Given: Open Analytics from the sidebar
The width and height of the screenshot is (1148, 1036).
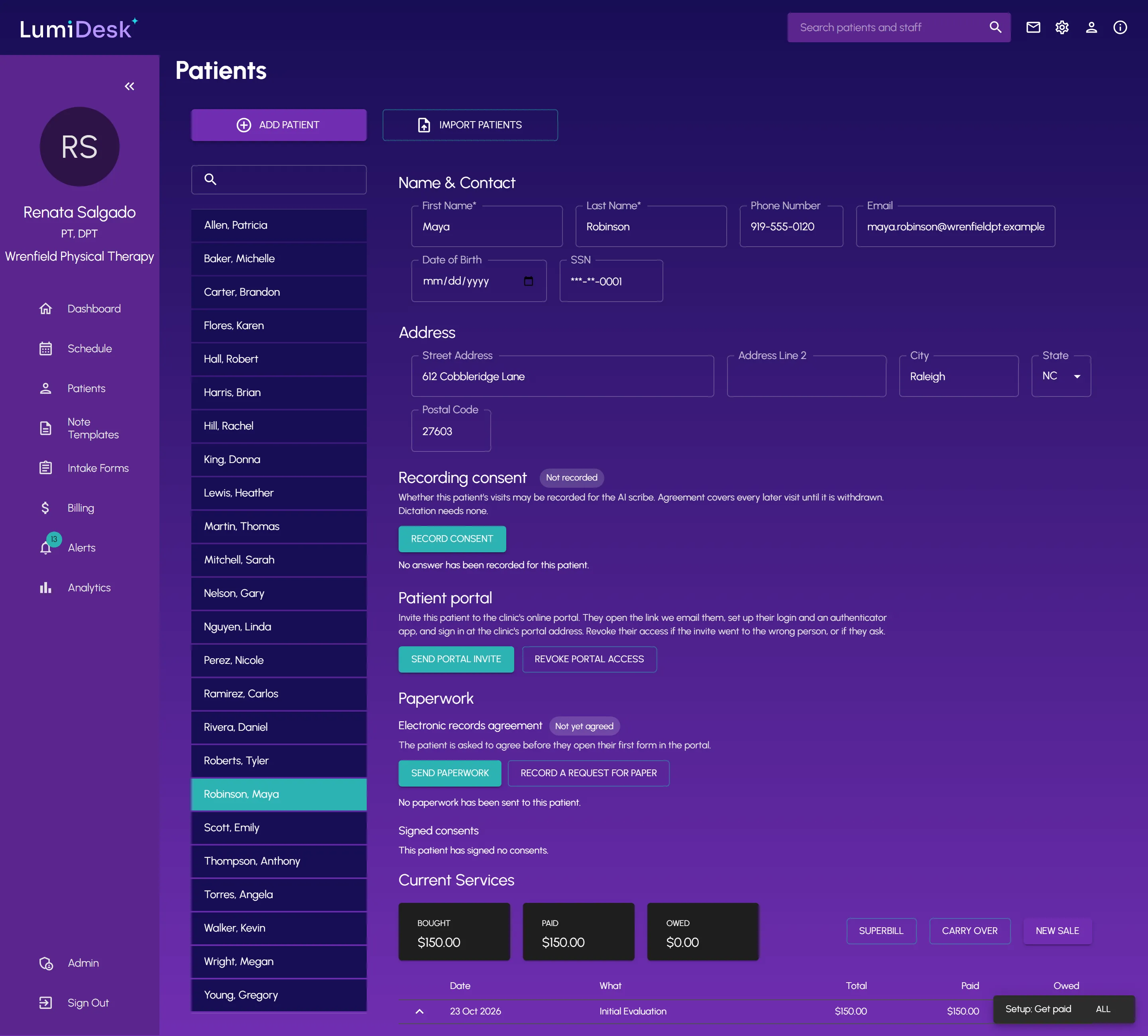Looking at the screenshot, I should pyautogui.click(x=89, y=587).
